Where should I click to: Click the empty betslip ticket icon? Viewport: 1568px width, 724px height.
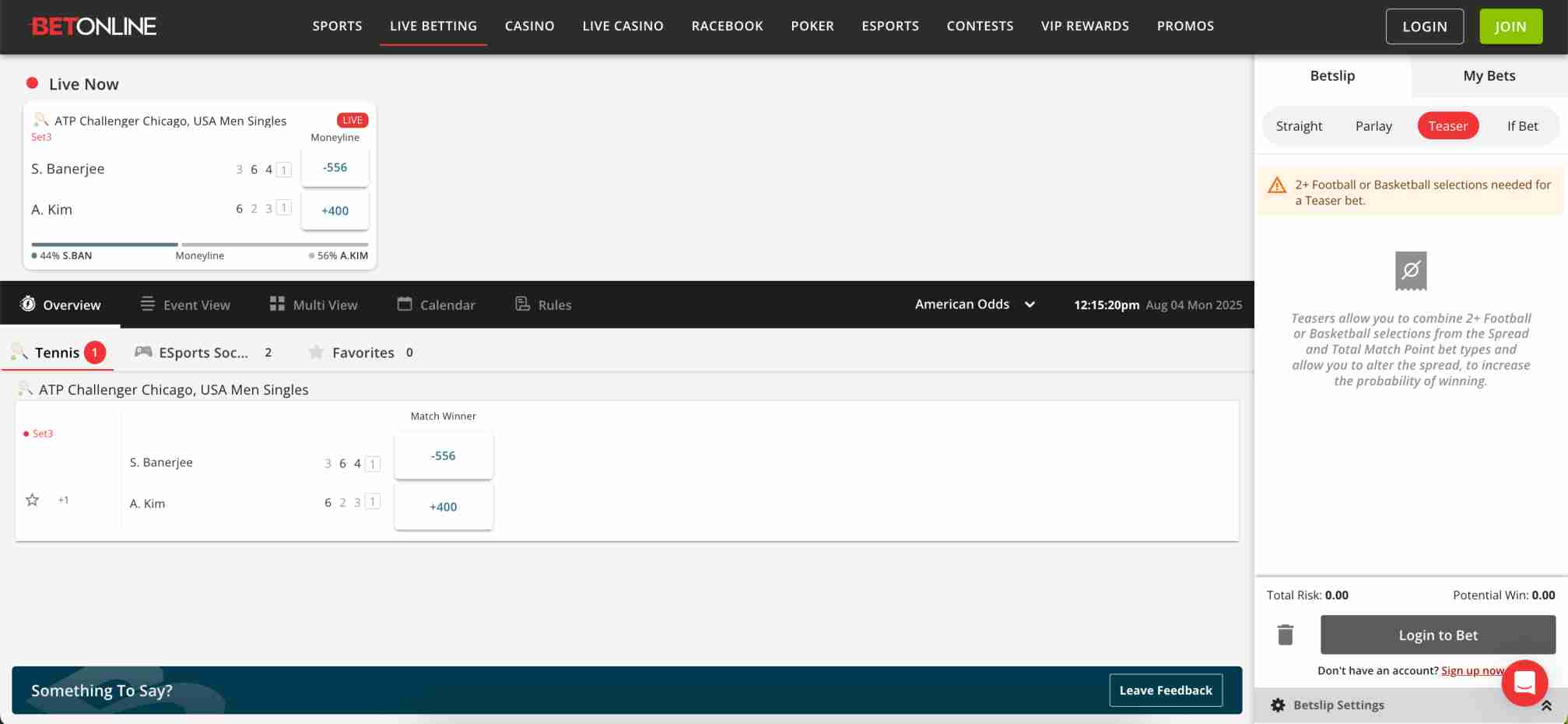[1411, 271]
